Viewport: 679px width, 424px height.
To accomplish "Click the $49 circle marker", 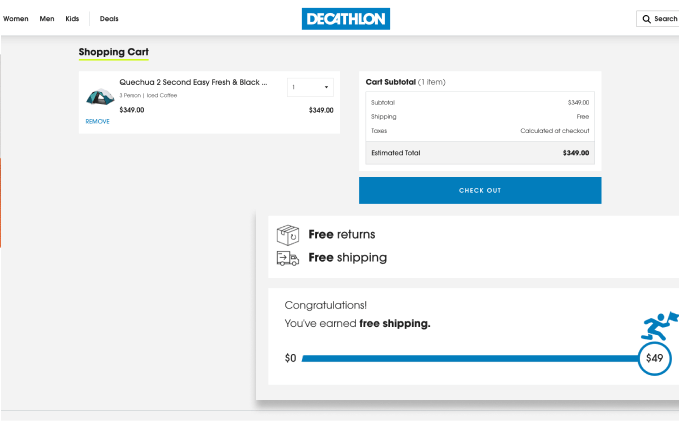I will 654,358.
